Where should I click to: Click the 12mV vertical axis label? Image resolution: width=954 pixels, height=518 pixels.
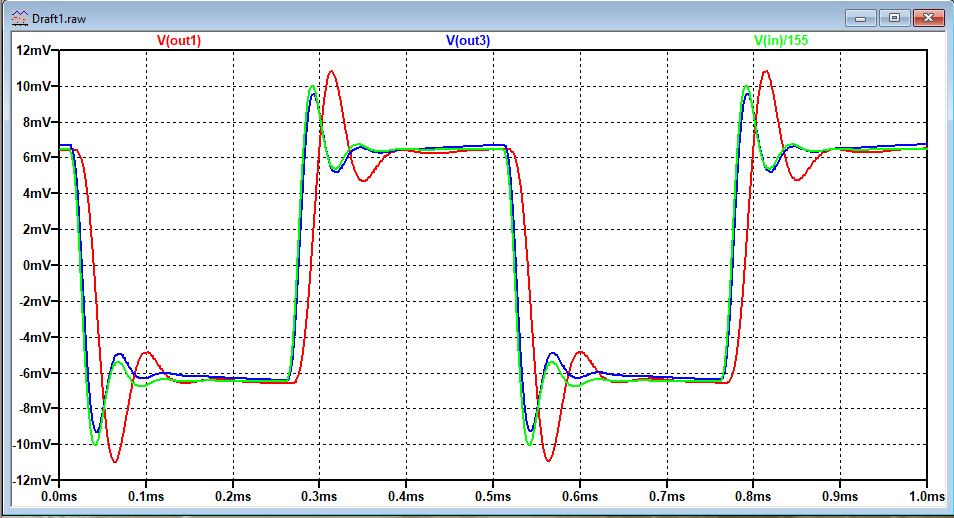pyautogui.click(x=34, y=50)
